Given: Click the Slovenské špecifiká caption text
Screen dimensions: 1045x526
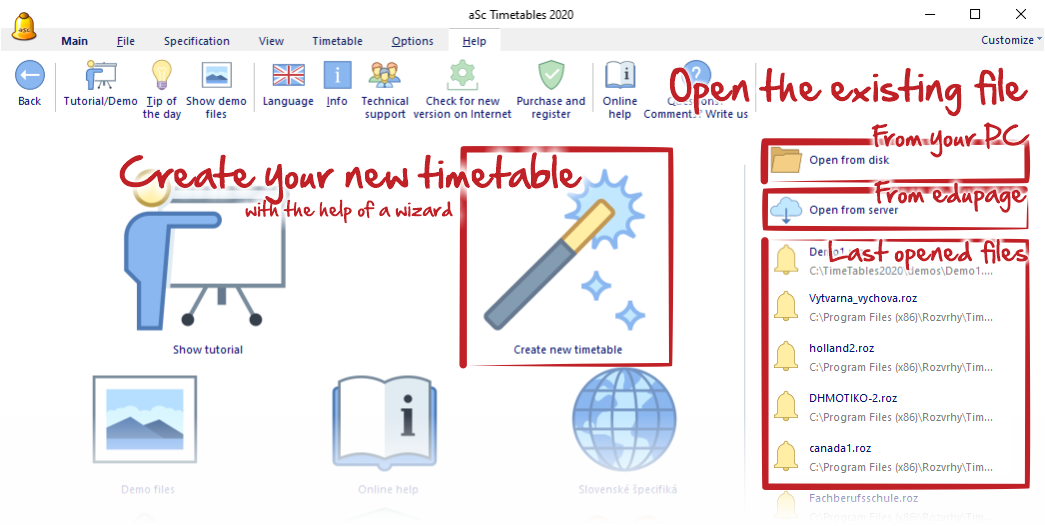Looking at the screenshot, I should tap(628, 489).
